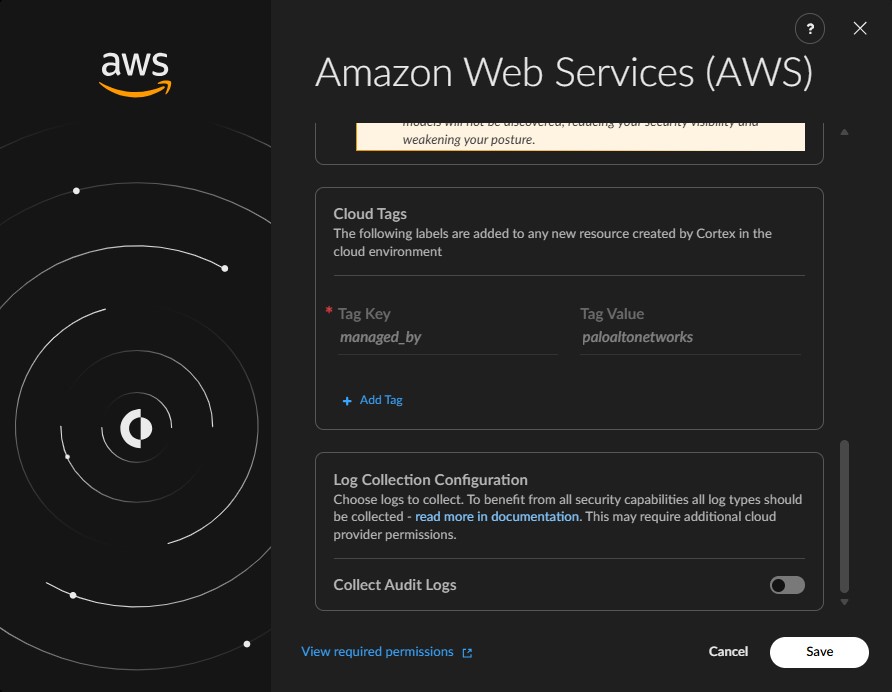
Task: Open View required permissions link
Action: [x=377, y=652]
